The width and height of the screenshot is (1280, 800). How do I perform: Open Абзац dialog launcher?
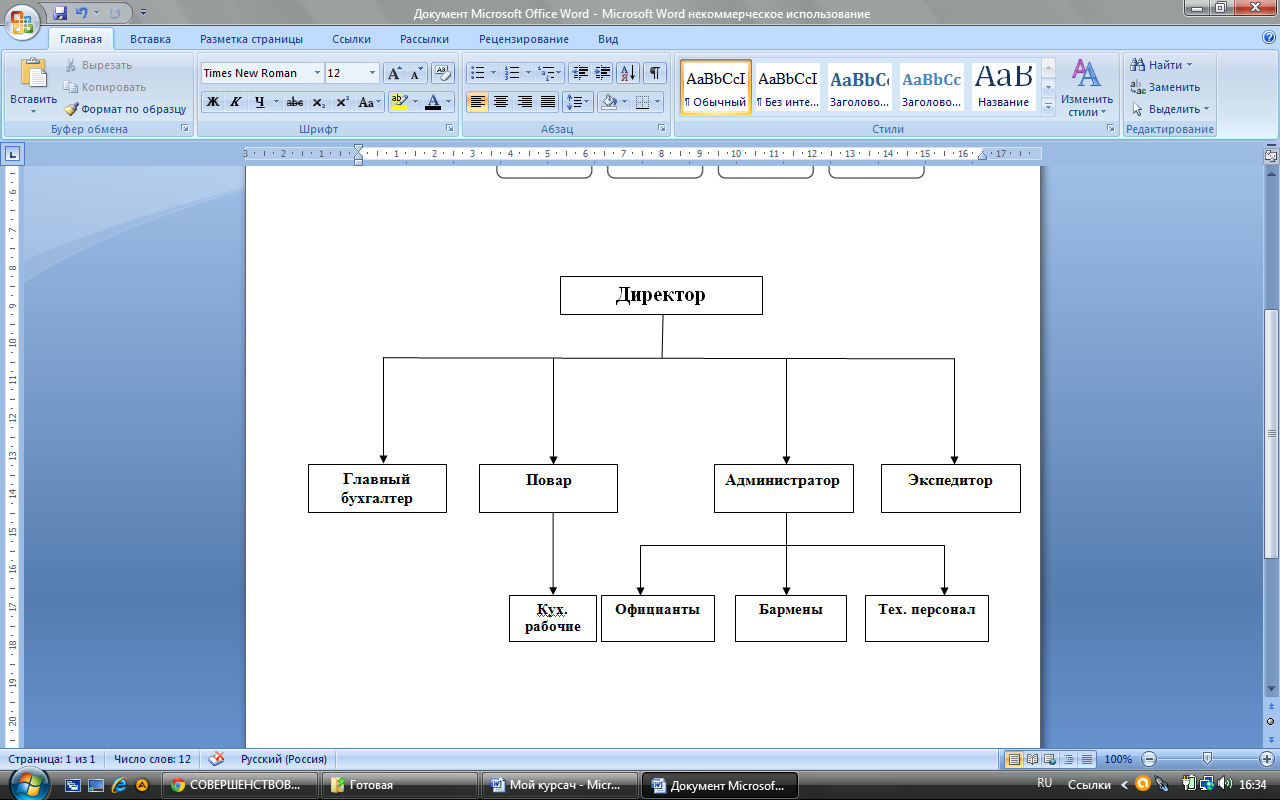pos(662,129)
